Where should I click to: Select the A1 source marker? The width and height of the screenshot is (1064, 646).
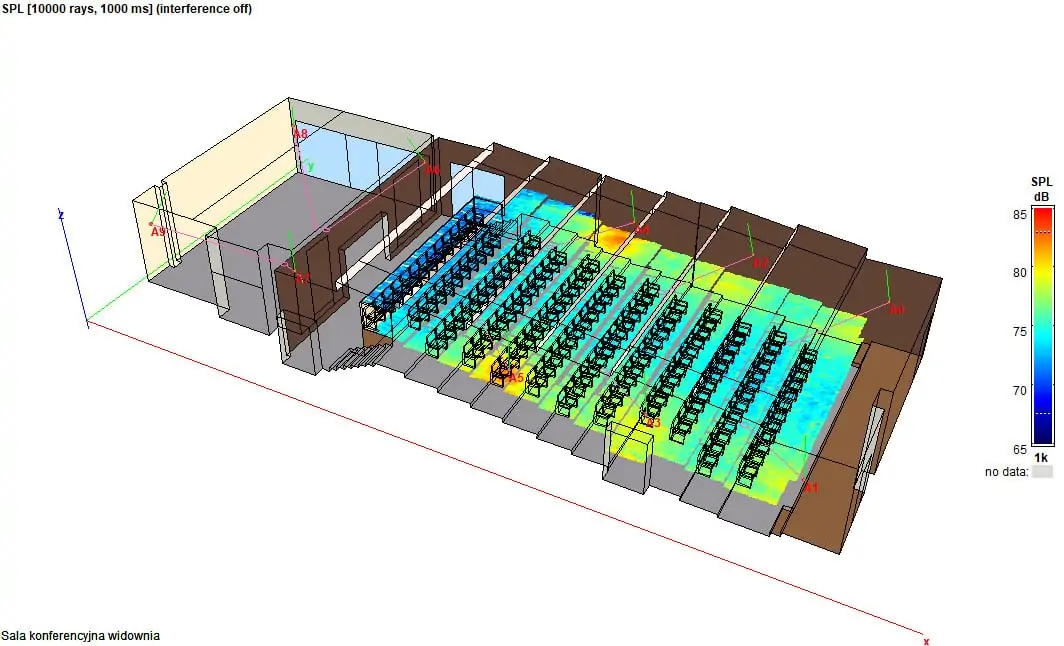pyautogui.click(x=811, y=488)
